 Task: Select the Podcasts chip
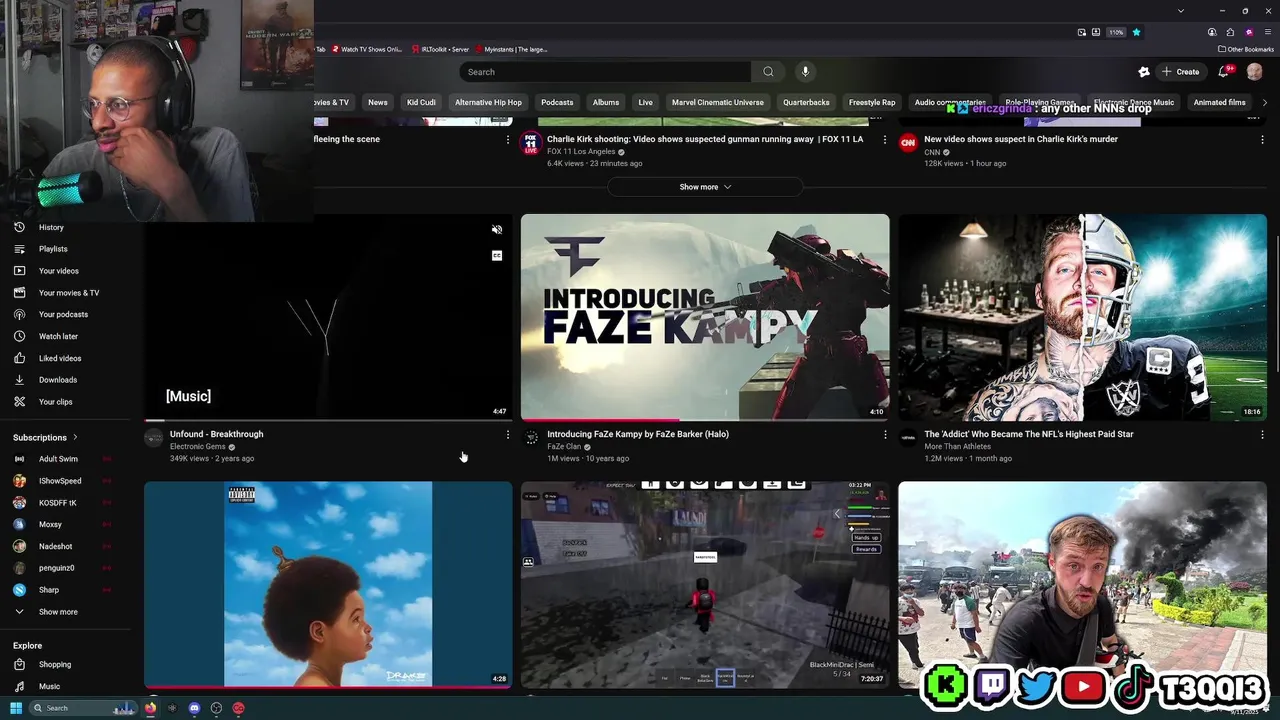(x=557, y=102)
